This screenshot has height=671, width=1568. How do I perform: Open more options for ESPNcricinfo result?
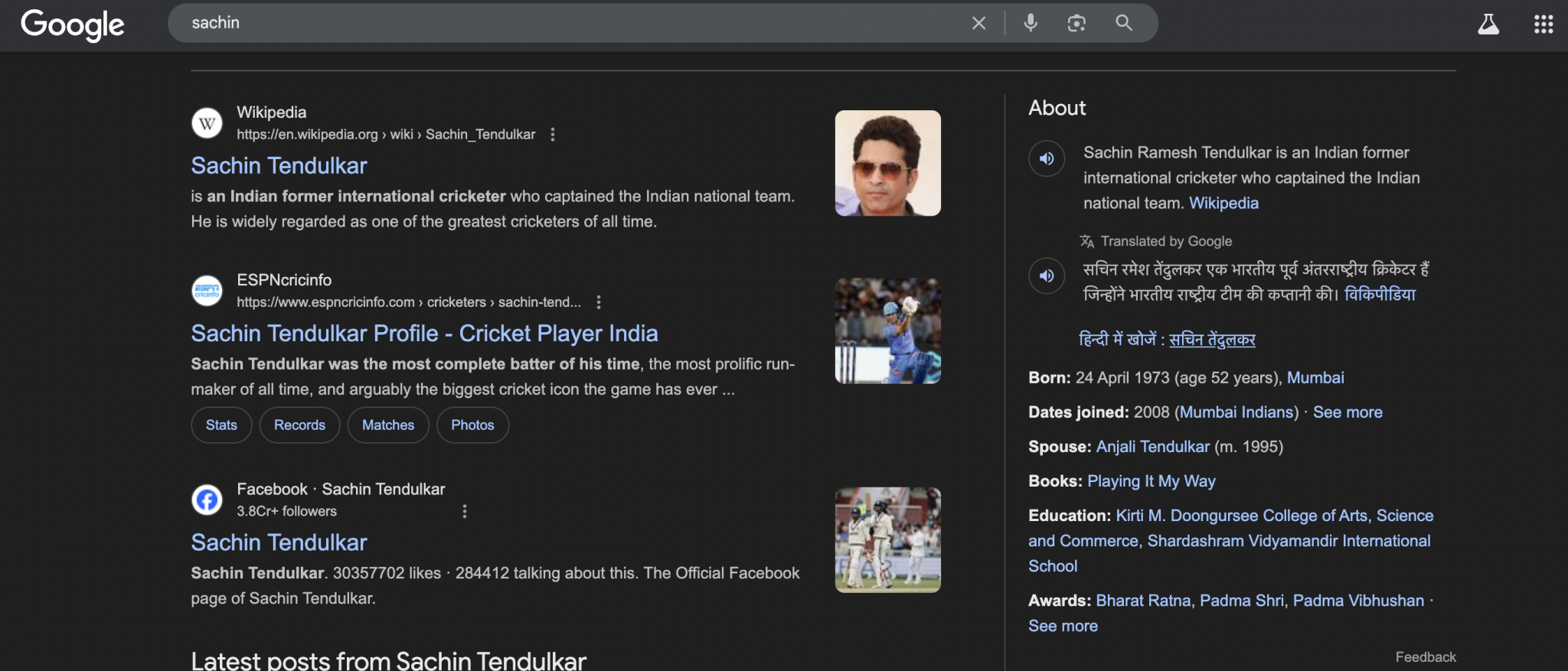point(599,302)
